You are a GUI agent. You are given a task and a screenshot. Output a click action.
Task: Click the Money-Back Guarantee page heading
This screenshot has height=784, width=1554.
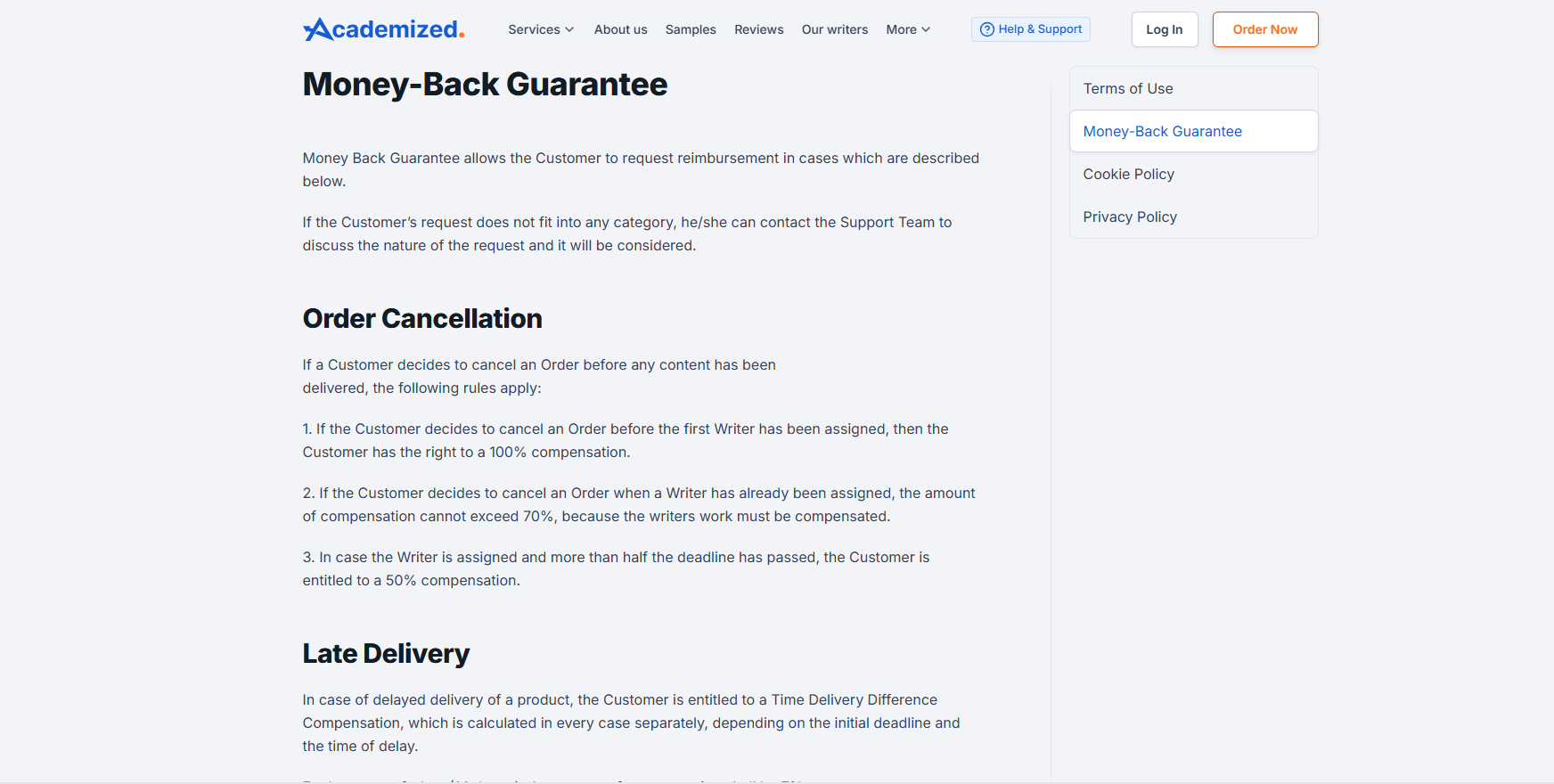click(485, 85)
